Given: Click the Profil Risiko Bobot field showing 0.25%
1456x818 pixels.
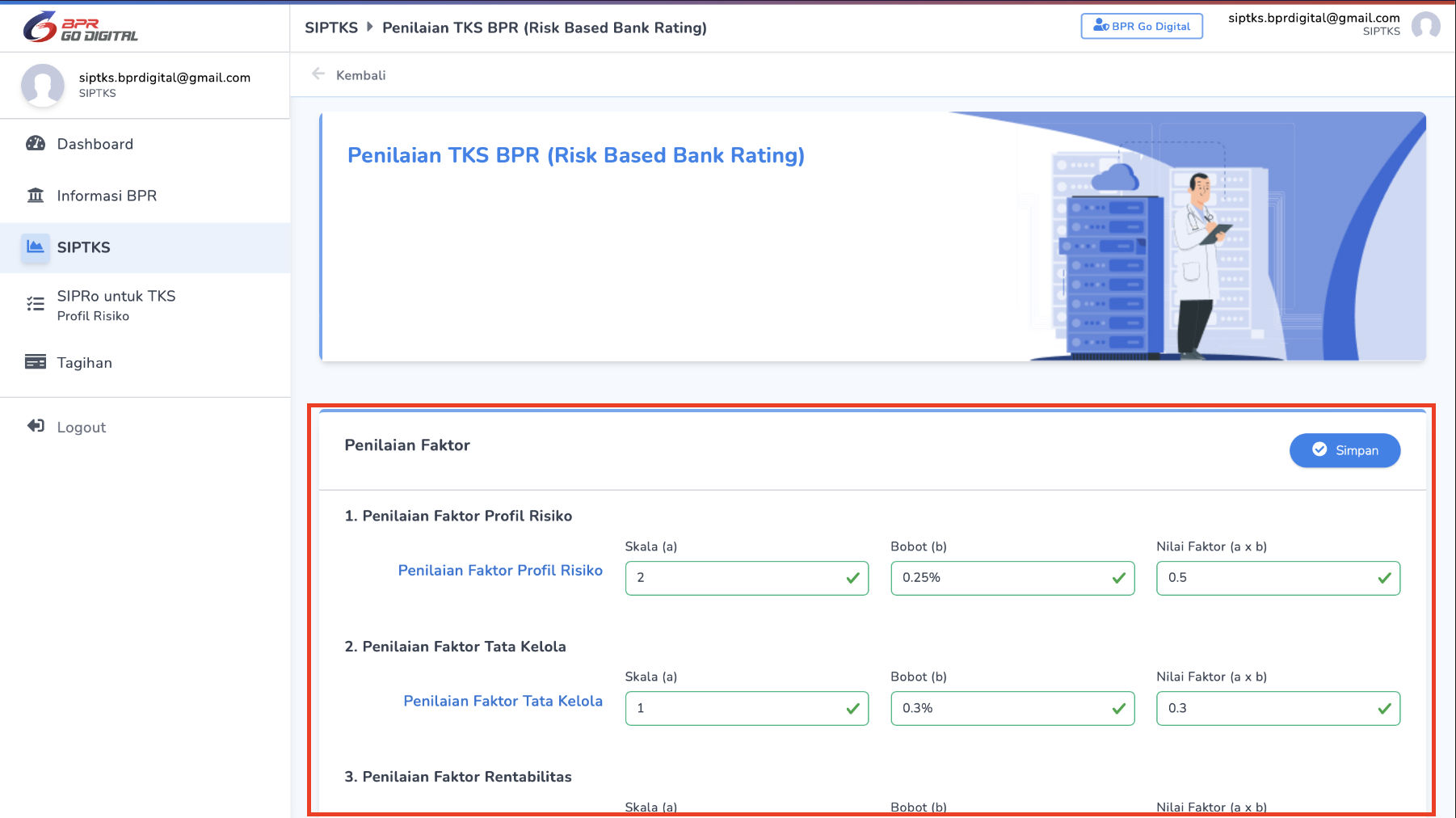Looking at the screenshot, I should click(x=1012, y=578).
